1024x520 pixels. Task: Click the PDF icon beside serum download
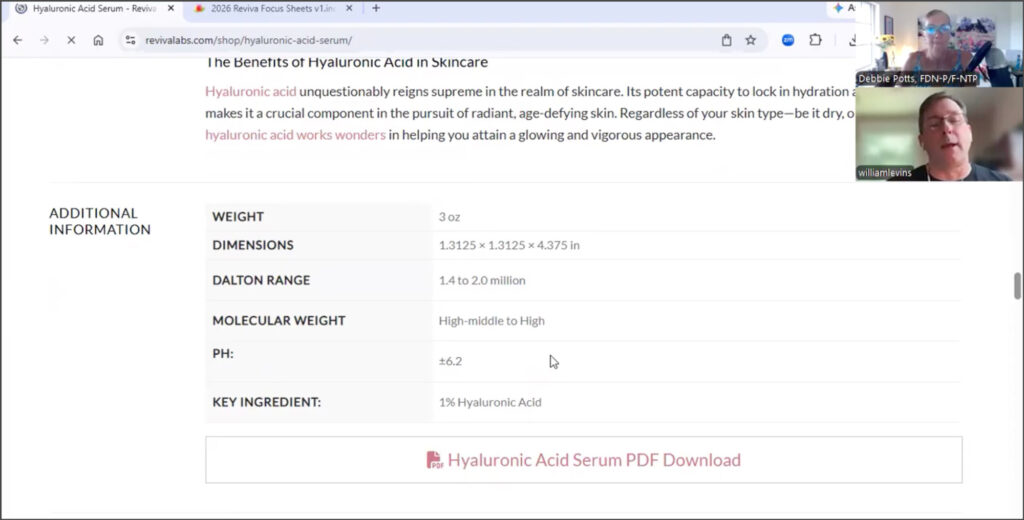pyautogui.click(x=434, y=460)
